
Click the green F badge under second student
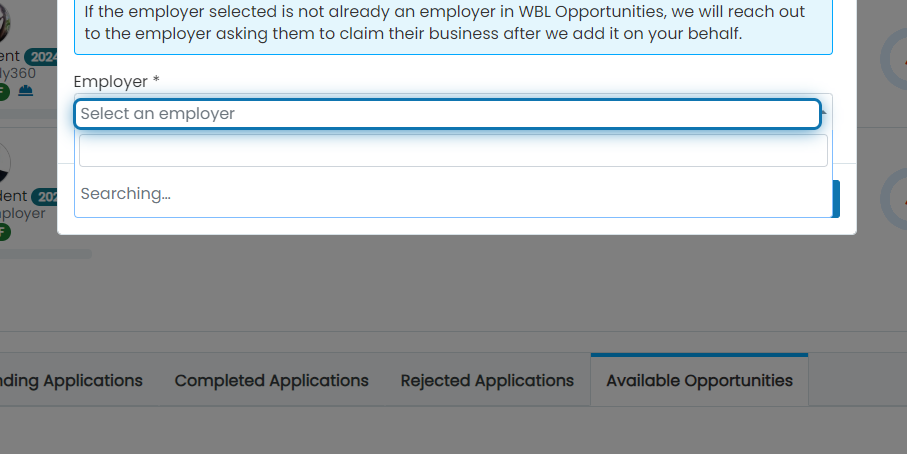3,232
